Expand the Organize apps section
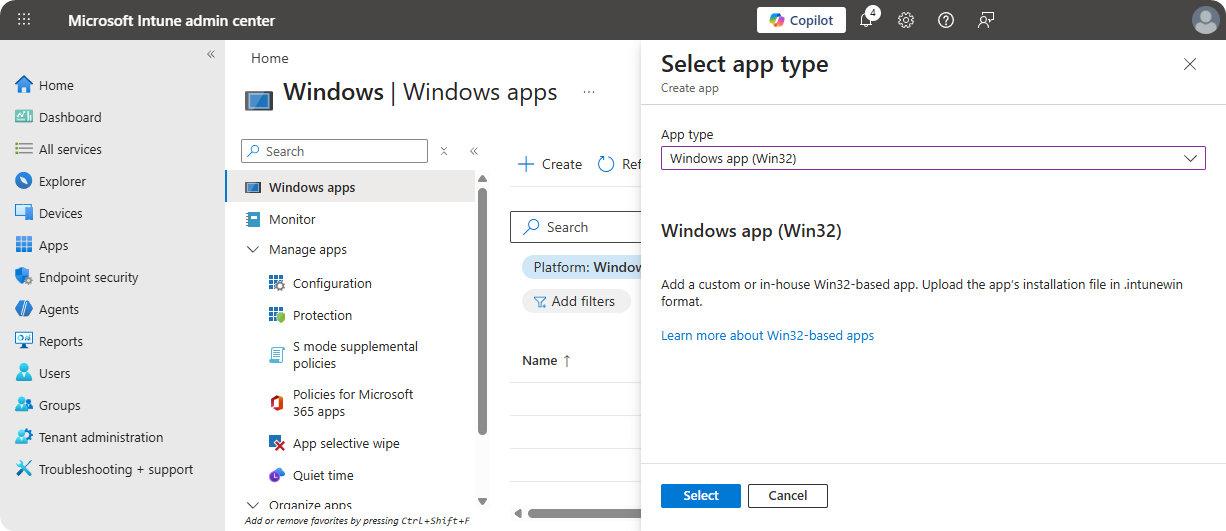This screenshot has width=1226, height=531. pos(253,505)
